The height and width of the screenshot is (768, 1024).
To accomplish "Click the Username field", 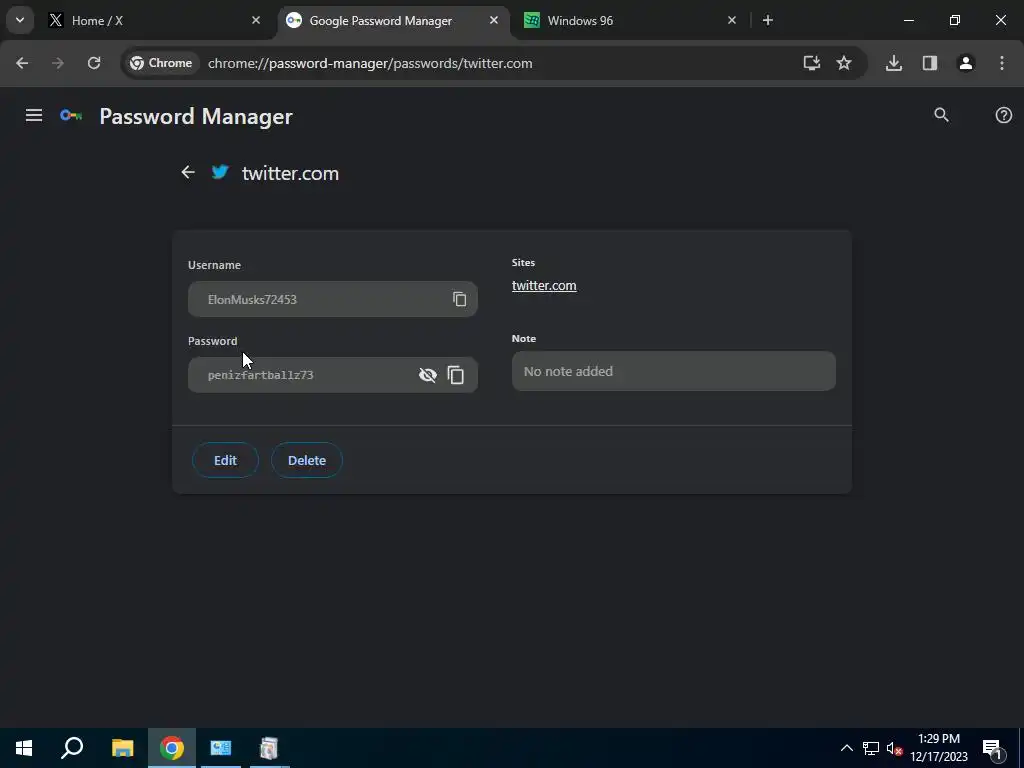I will [332, 299].
